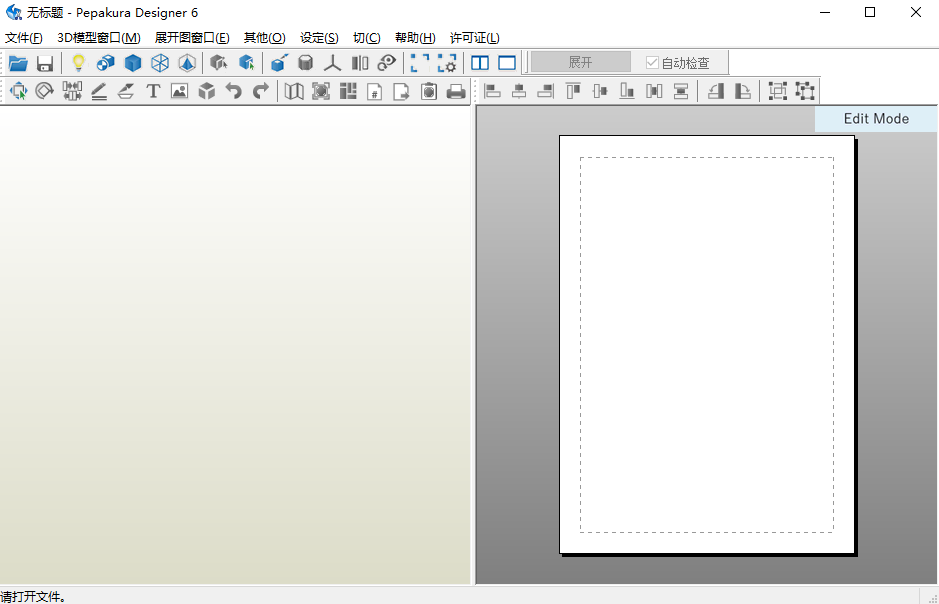The width and height of the screenshot is (939, 604).
Task: Click the solid blue cube icon
Action: pos(132,63)
